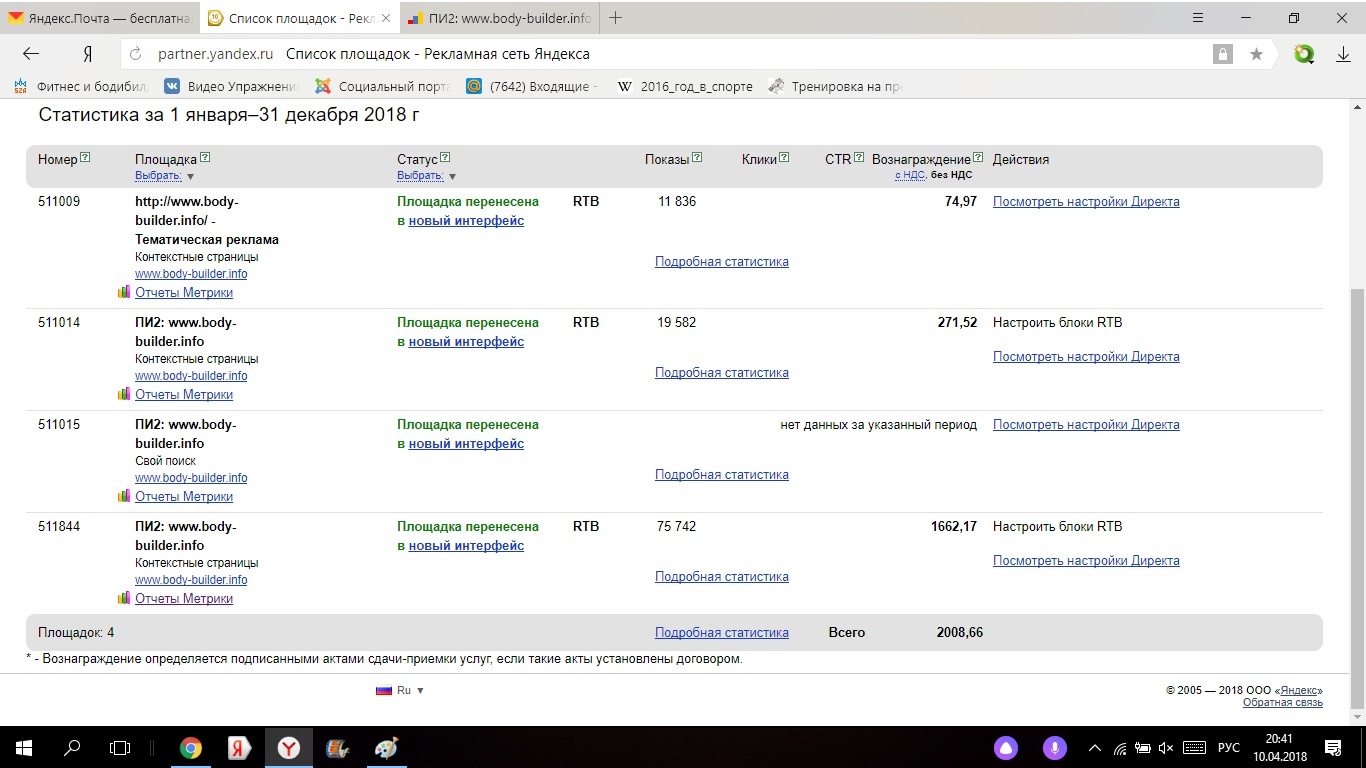This screenshot has height=768, width=1366.
Task: Bookmark this page with the star icon
Action: tap(1256, 54)
